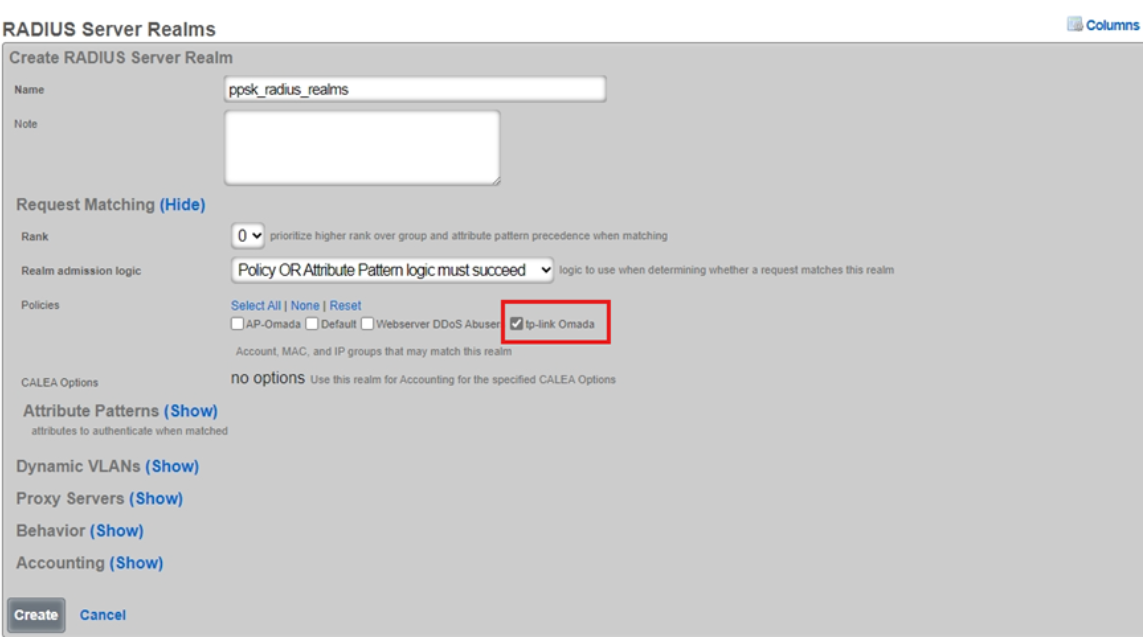Collapse the Request Matching section via Hide
Viewport: 1143px width, 638px height.
click(x=182, y=205)
